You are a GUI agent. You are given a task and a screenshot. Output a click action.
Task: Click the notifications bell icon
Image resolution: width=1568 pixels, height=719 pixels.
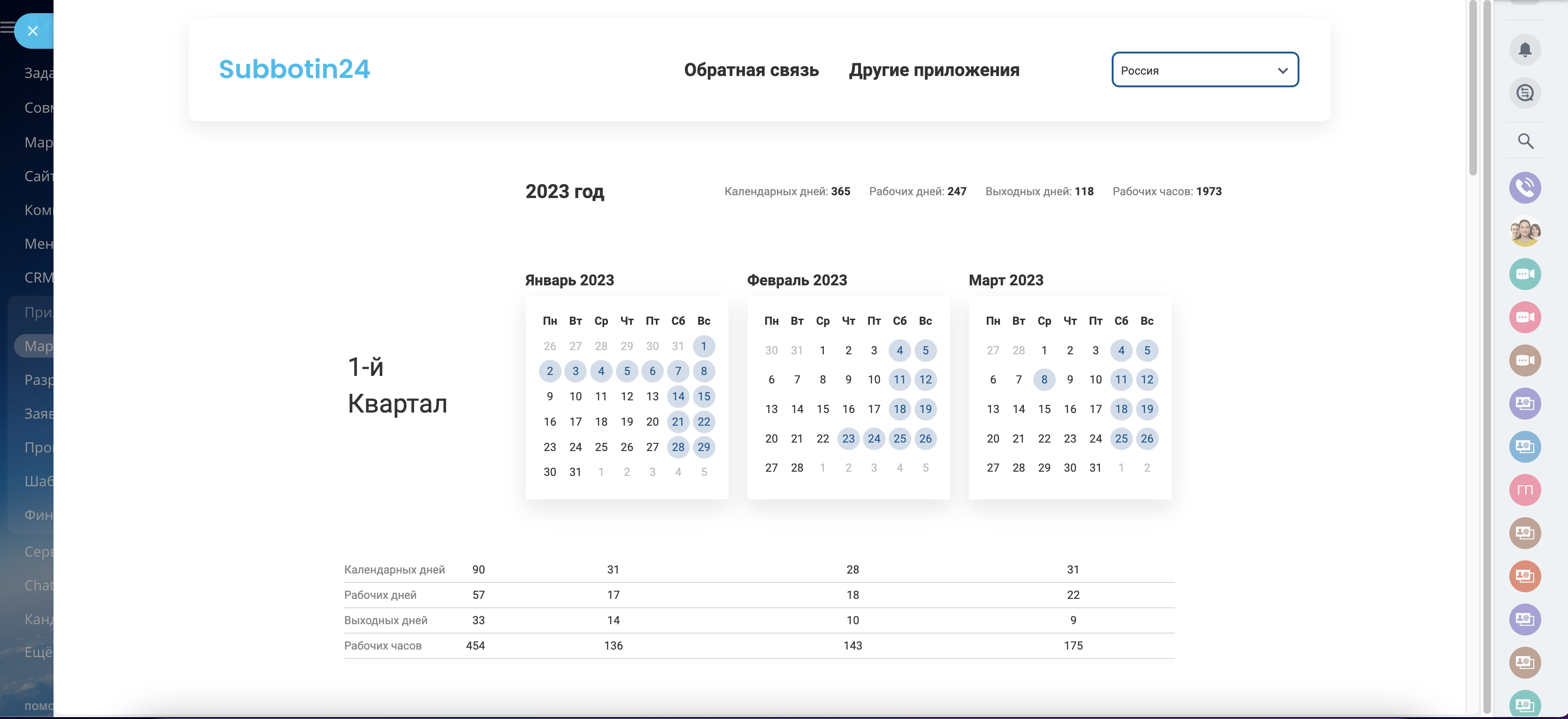point(1524,49)
